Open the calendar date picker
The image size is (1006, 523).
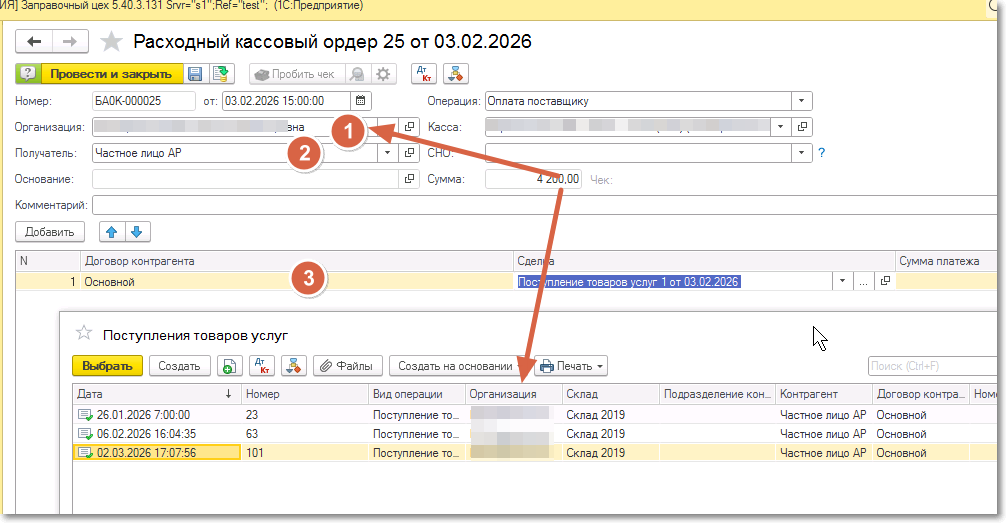pos(361,101)
